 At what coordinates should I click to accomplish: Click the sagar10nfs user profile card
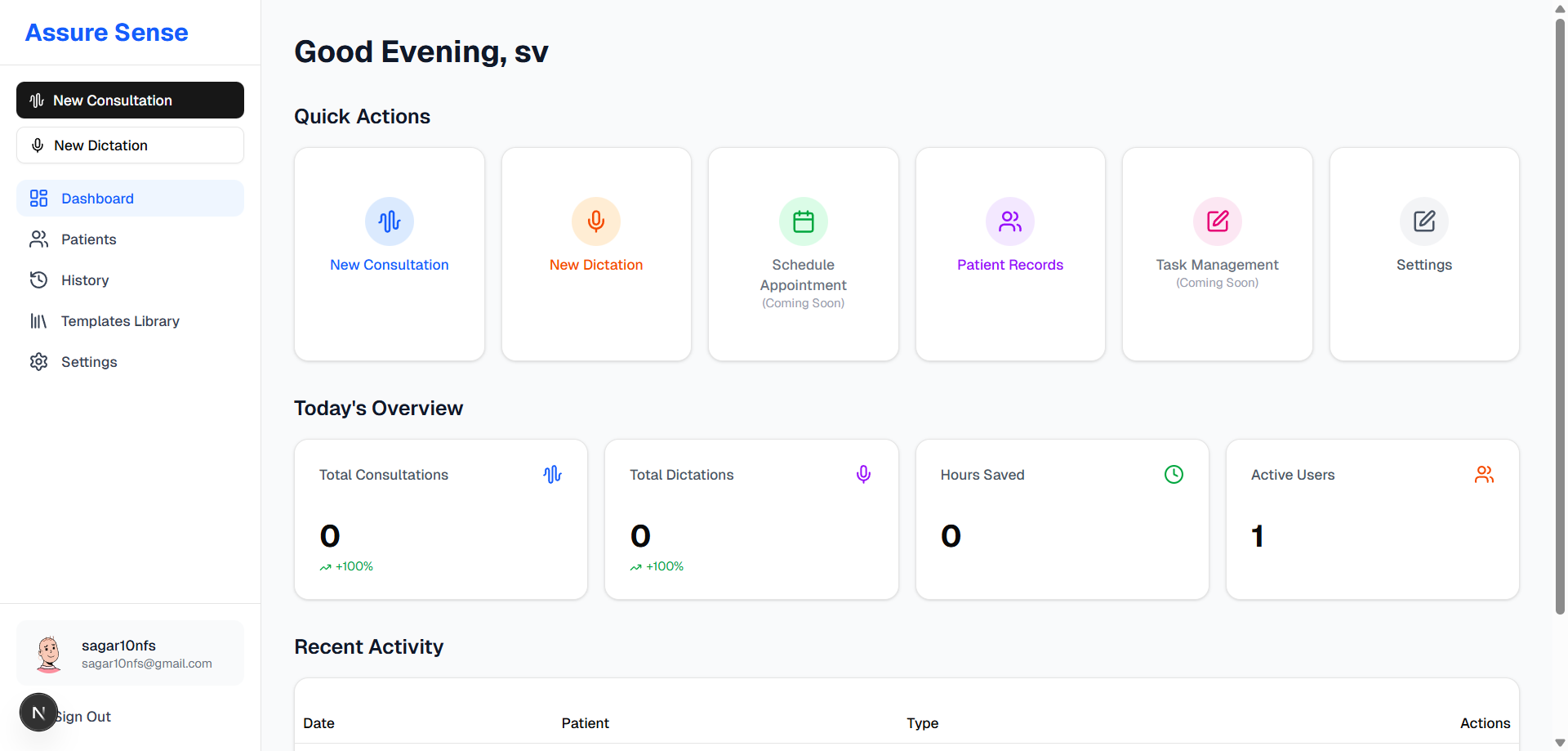coord(130,654)
